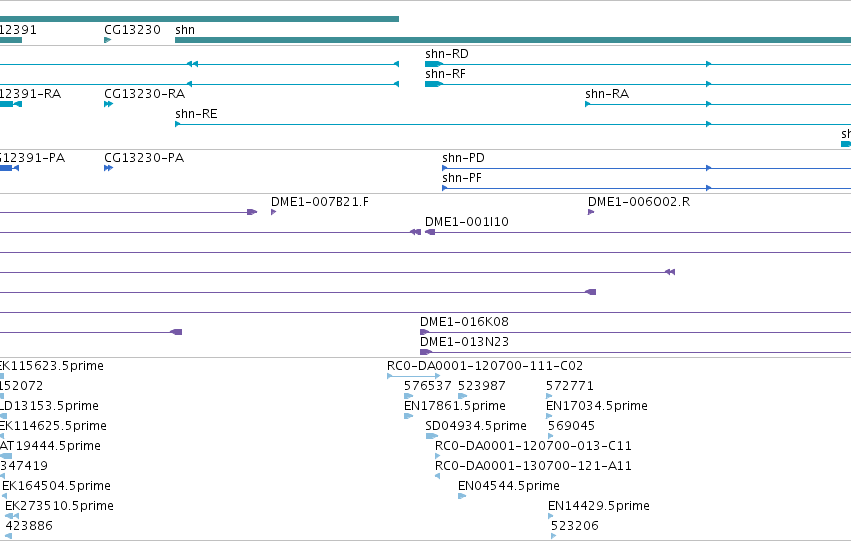
Task: Select the shn gene bar
Action: [x=513, y=40]
